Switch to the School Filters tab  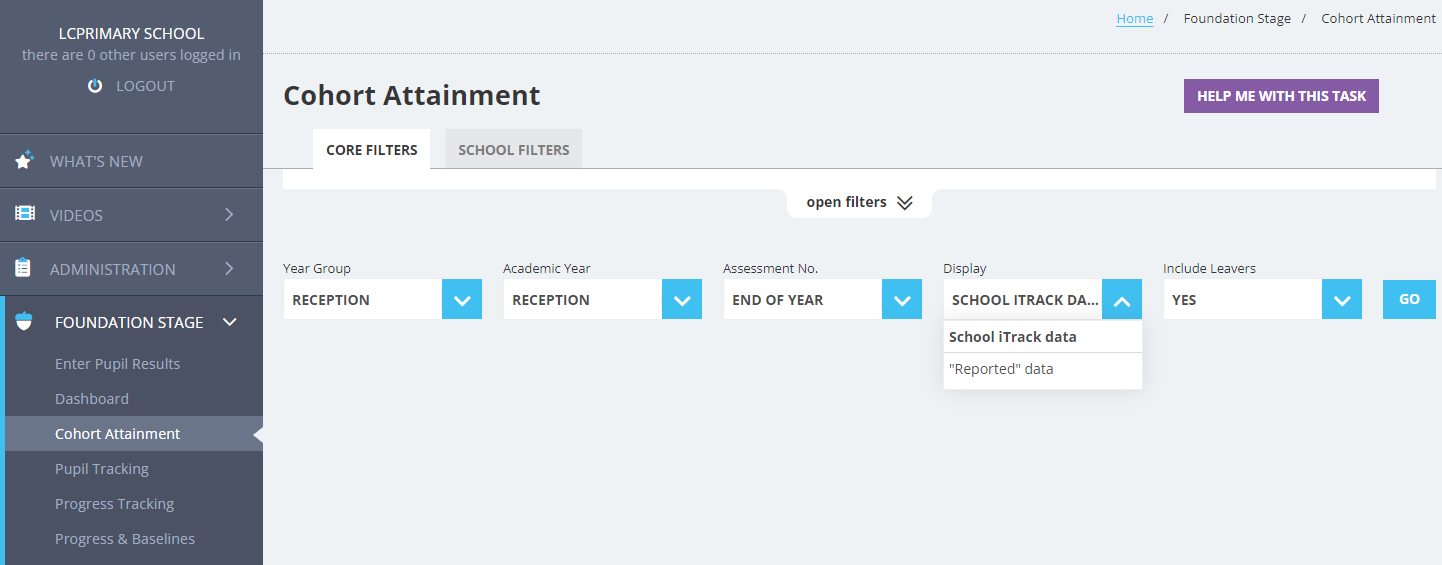(x=514, y=149)
